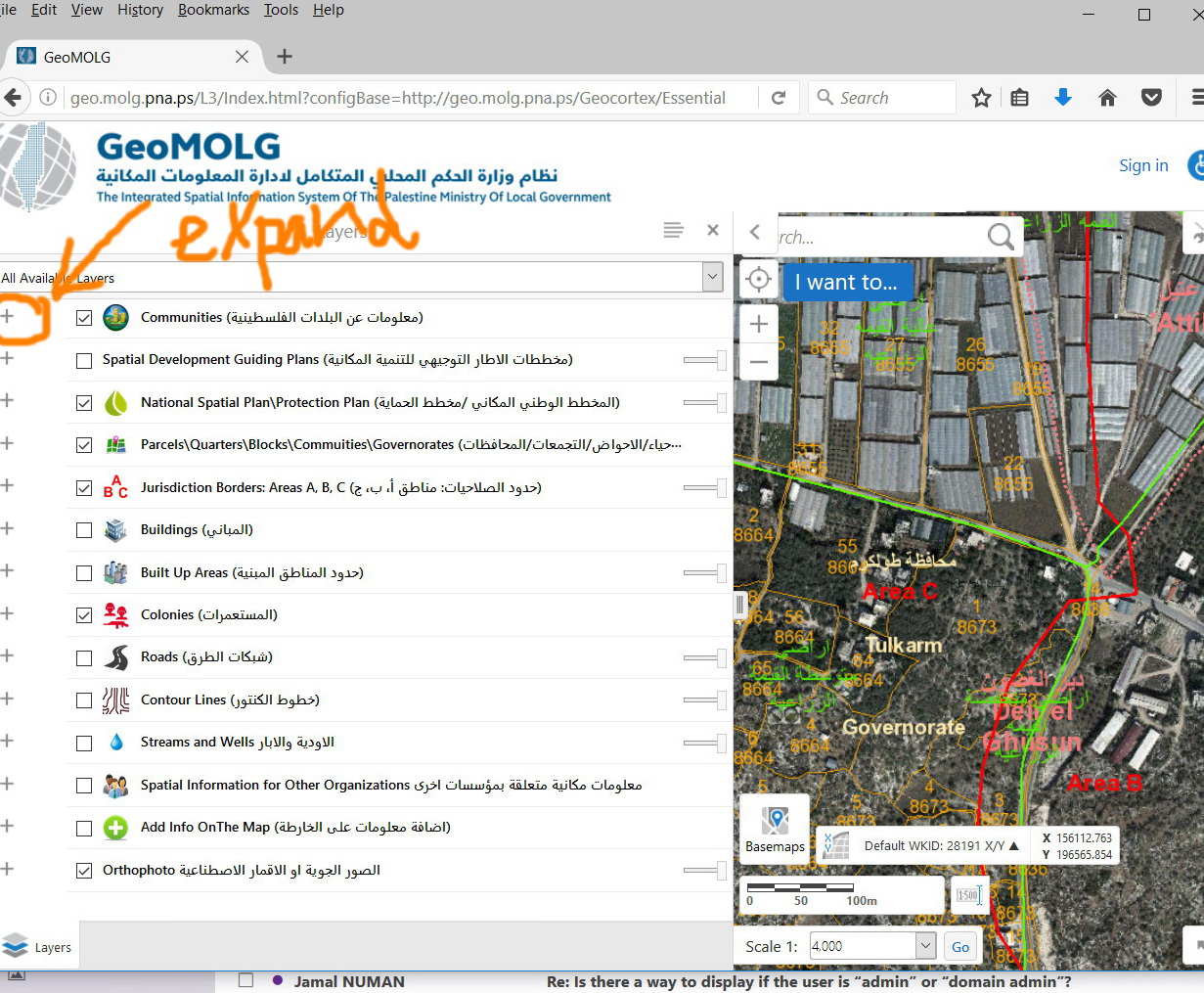1204x993 pixels.
Task: Click the coordinates widget icon
Action: [836, 845]
